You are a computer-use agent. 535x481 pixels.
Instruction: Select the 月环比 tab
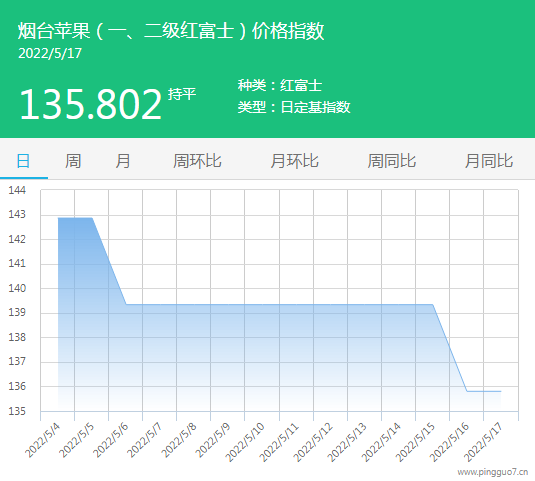[294, 161]
